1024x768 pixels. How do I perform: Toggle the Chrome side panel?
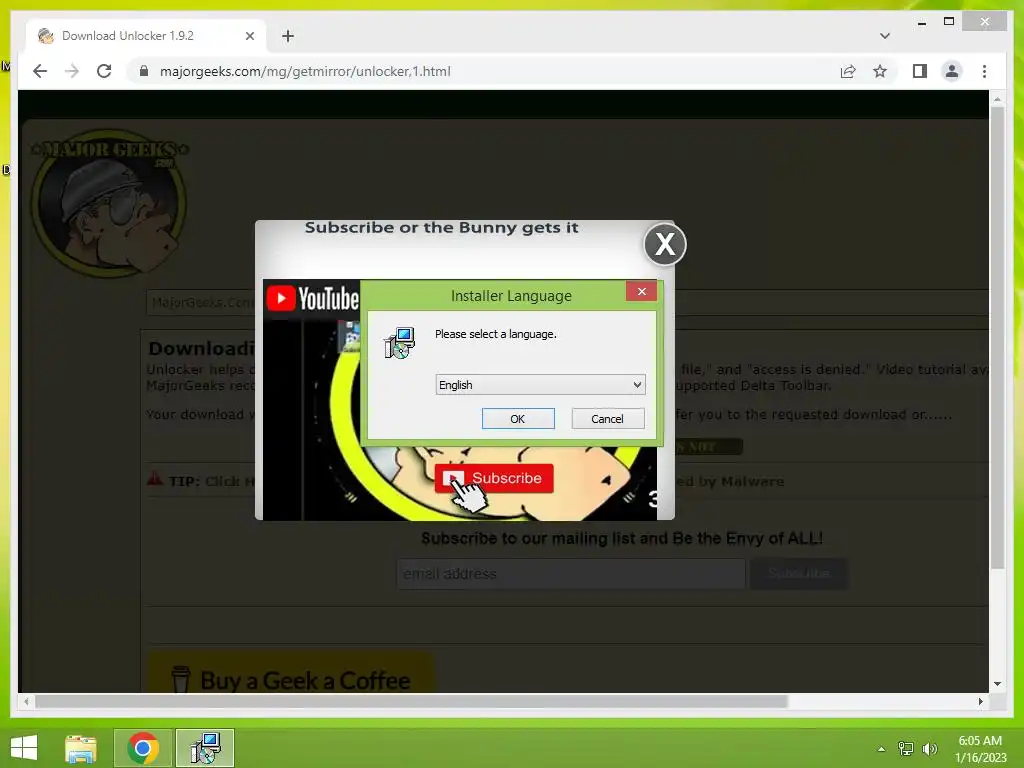pyautogui.click(x=920, y=71)
